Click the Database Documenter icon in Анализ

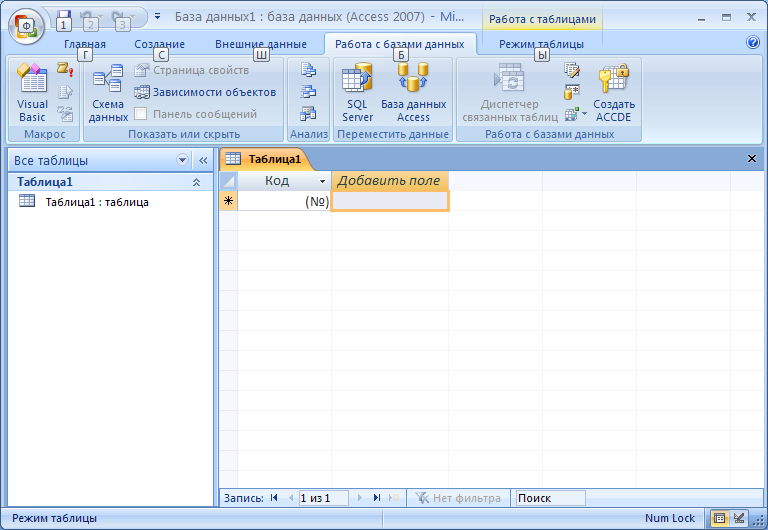[308, 70]
